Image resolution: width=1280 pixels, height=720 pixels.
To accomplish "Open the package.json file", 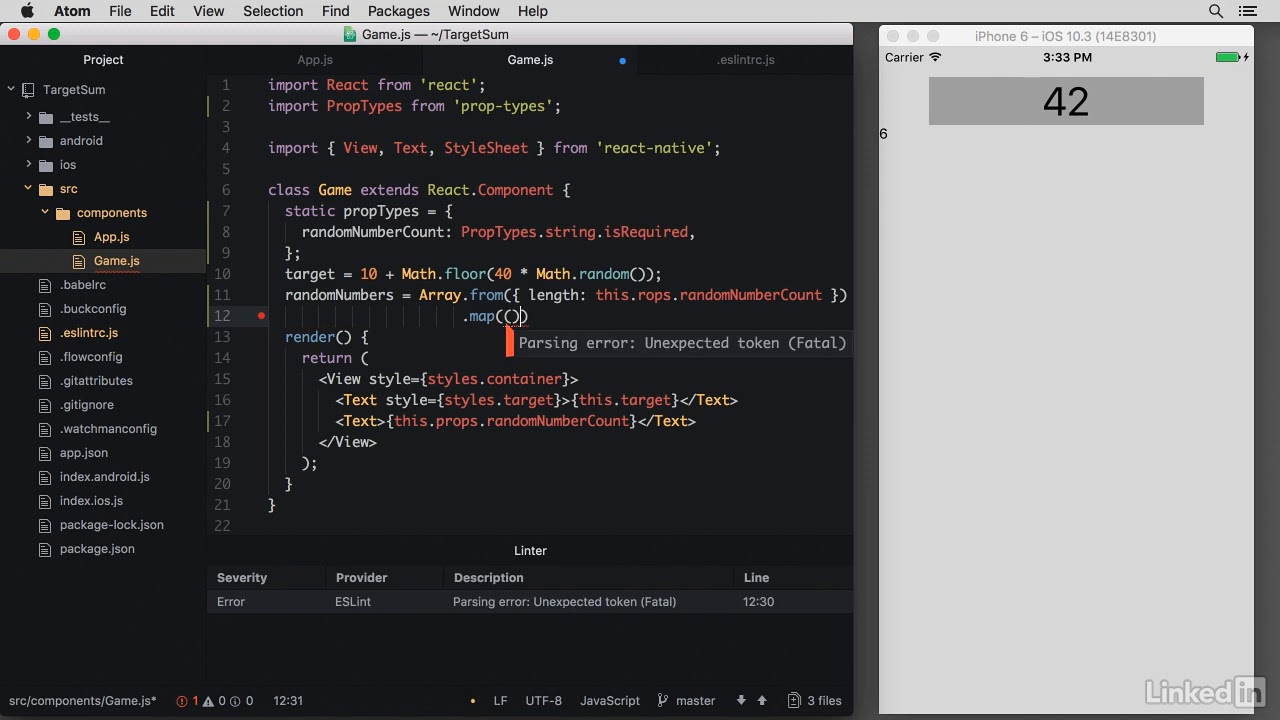I will click(x=97, y=549).
